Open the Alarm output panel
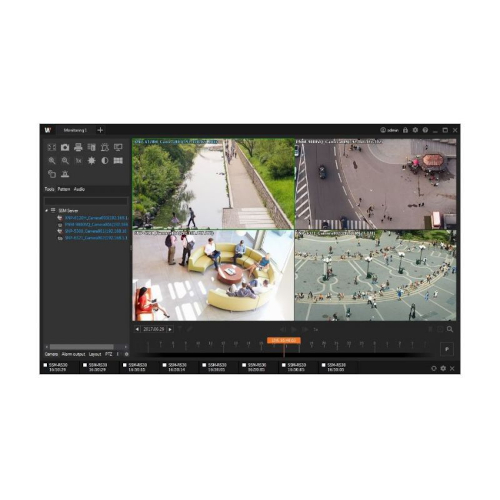Viewport: 500px width, 500px height. click(x=74, y=354)
